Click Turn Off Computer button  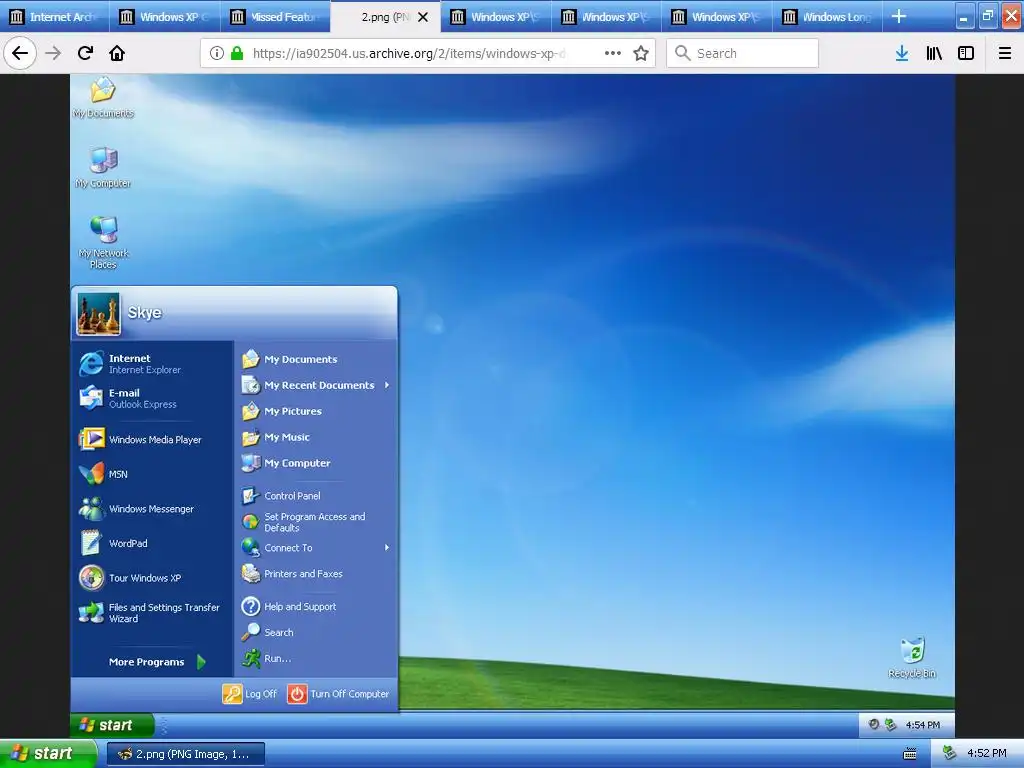[338, 694]
